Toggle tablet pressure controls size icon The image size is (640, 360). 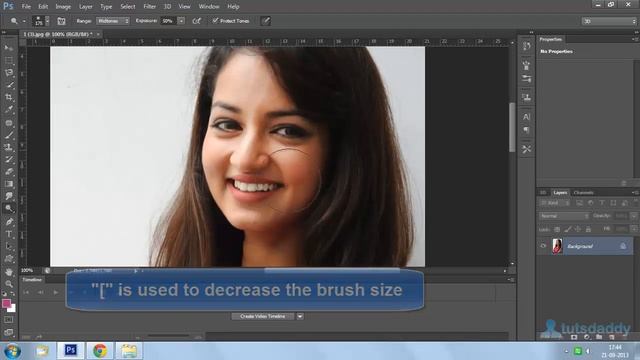(x=265, y=21)
